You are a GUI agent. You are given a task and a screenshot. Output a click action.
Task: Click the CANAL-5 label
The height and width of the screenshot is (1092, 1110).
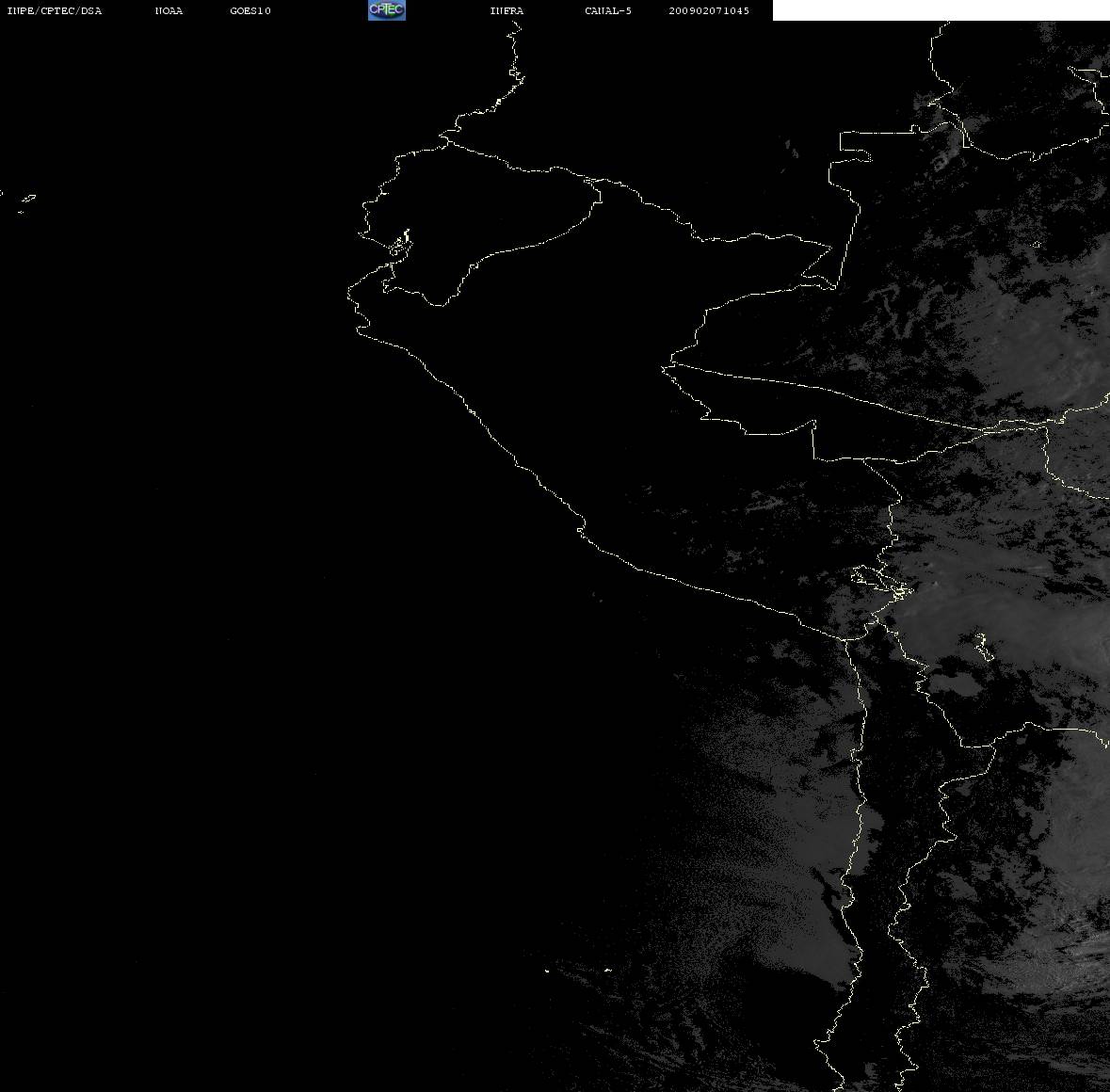(x=607, y=10)
